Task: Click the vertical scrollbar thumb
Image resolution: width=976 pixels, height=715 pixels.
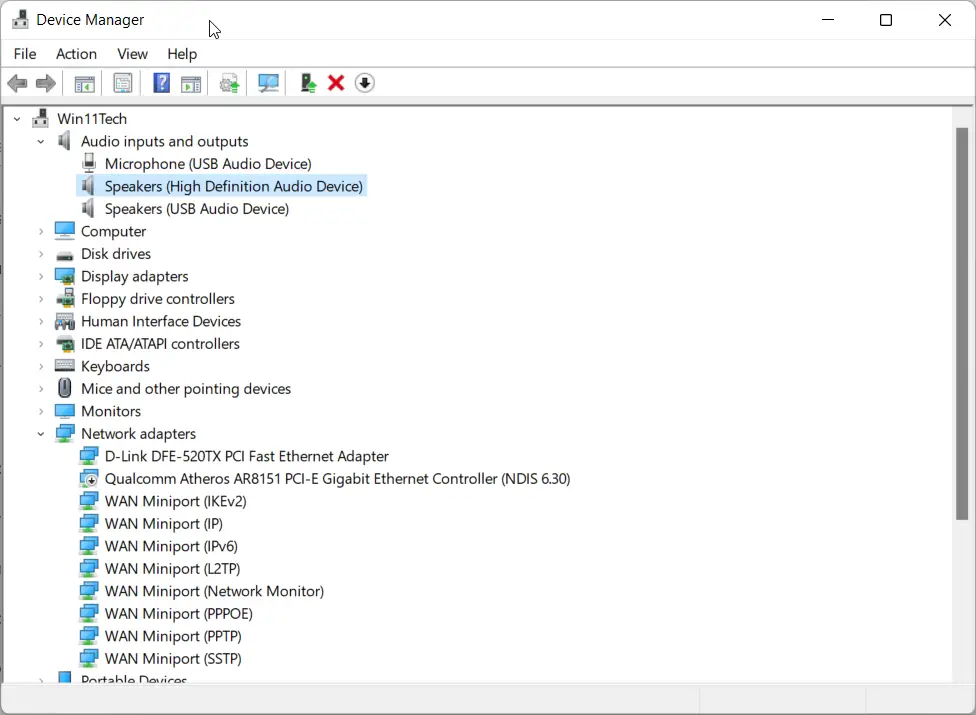Action: tap(962, 323)
